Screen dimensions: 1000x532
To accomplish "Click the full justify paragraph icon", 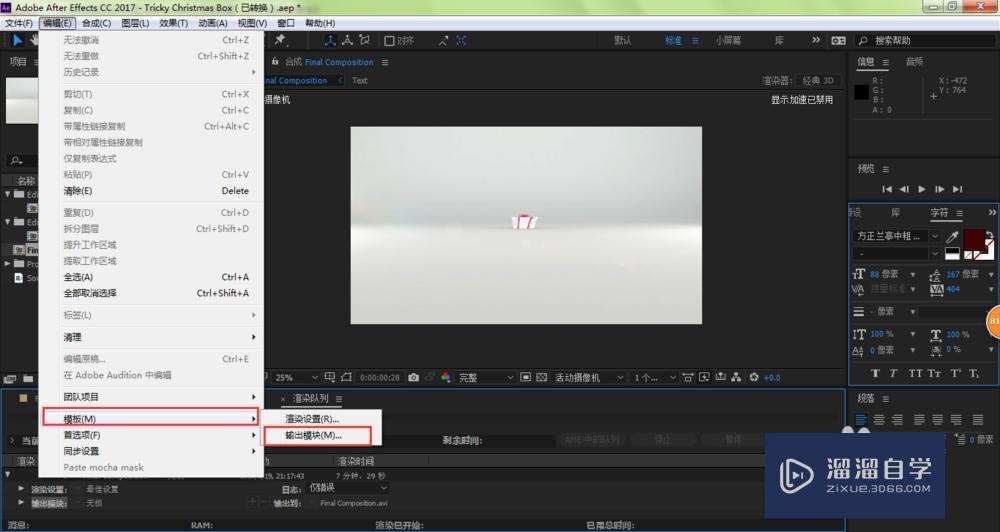I will [x=978, y=420].
